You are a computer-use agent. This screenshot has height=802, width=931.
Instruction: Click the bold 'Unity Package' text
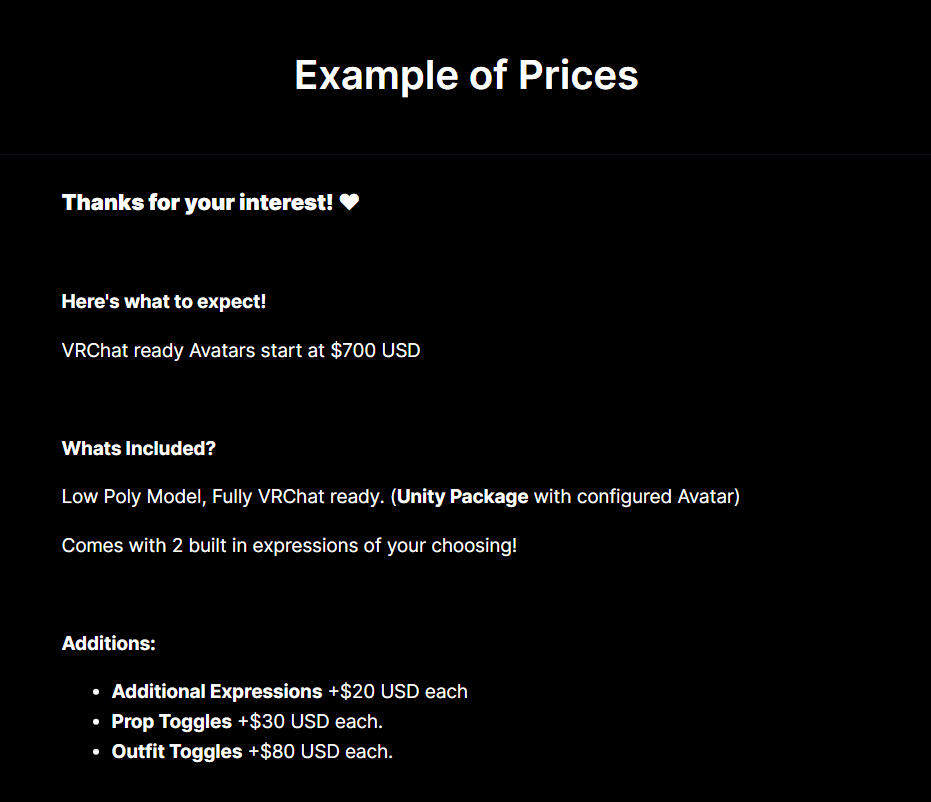coord(463,496)
